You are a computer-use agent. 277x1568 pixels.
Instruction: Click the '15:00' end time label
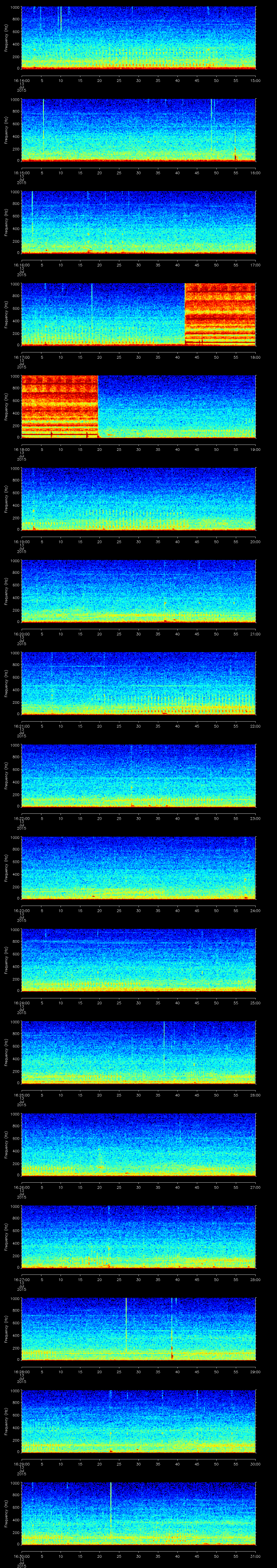256,80
